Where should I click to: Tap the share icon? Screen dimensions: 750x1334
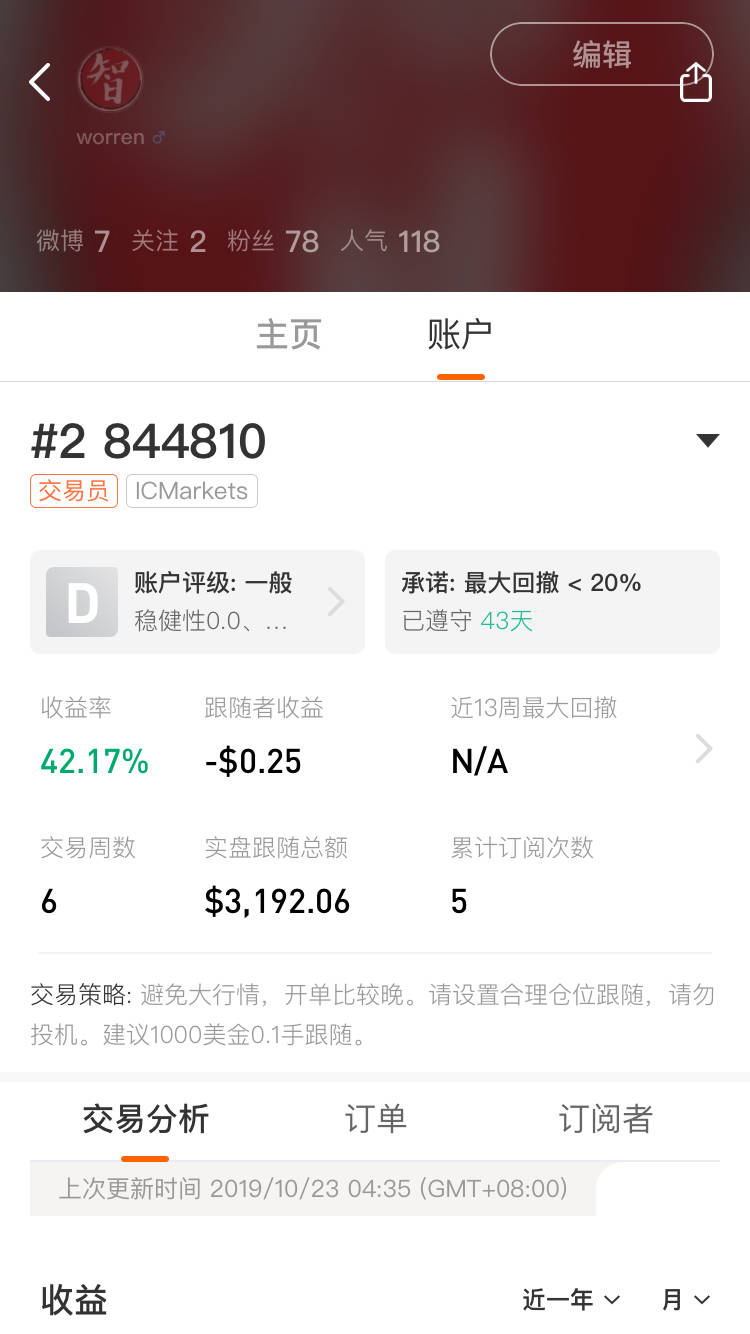pos(695,82)
